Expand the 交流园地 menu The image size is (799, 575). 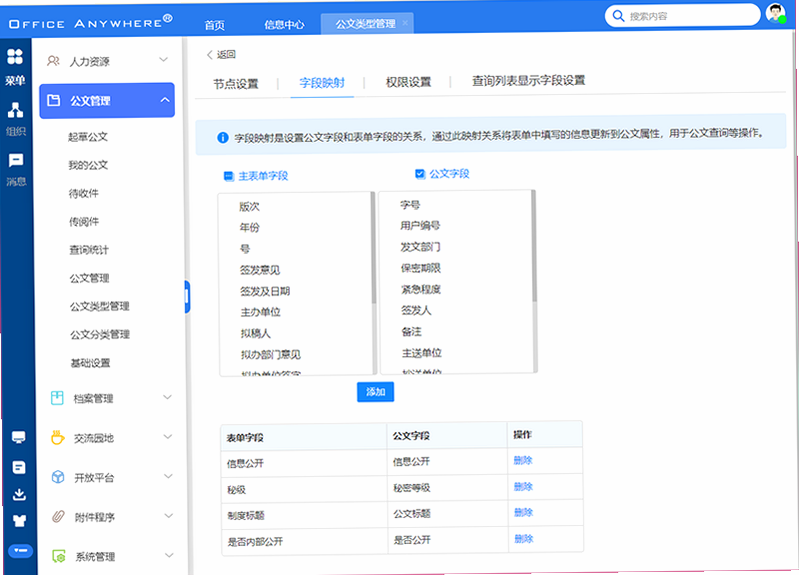click(x=168, y=437)
